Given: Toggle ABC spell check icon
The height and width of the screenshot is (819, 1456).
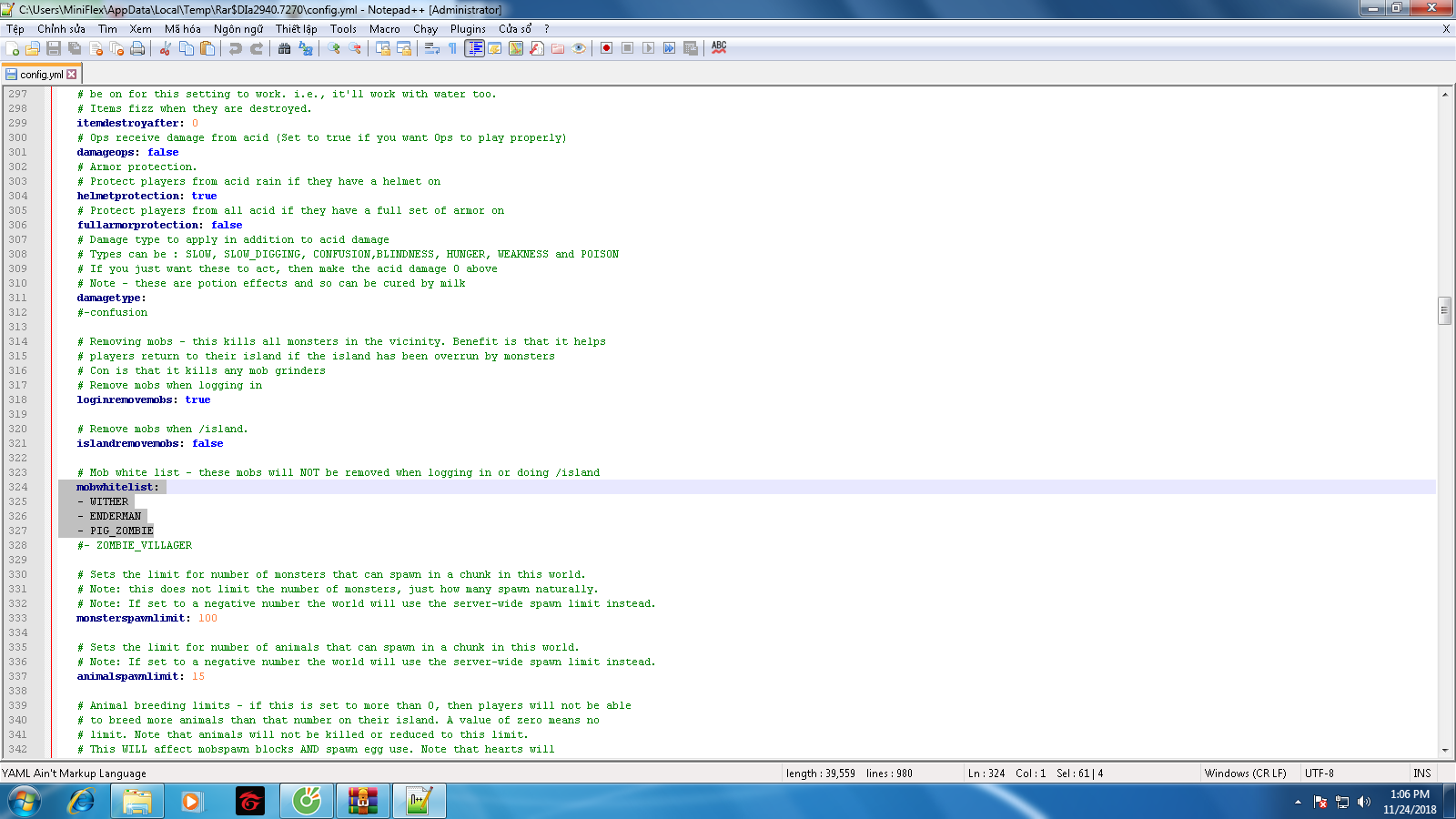Looking at the screenshot, I should (719, 48).
